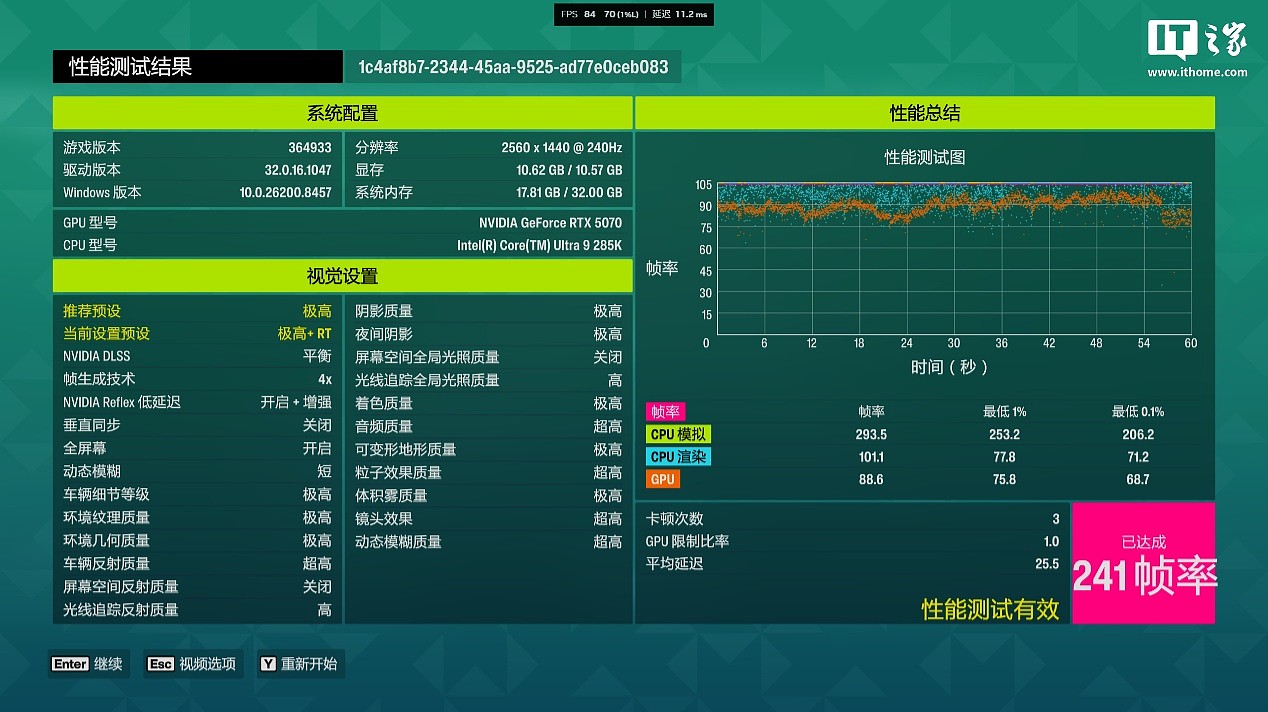Select the 体积雾质量 row
The height and width of the screenshot is (712, 1268).
point(488,495)
